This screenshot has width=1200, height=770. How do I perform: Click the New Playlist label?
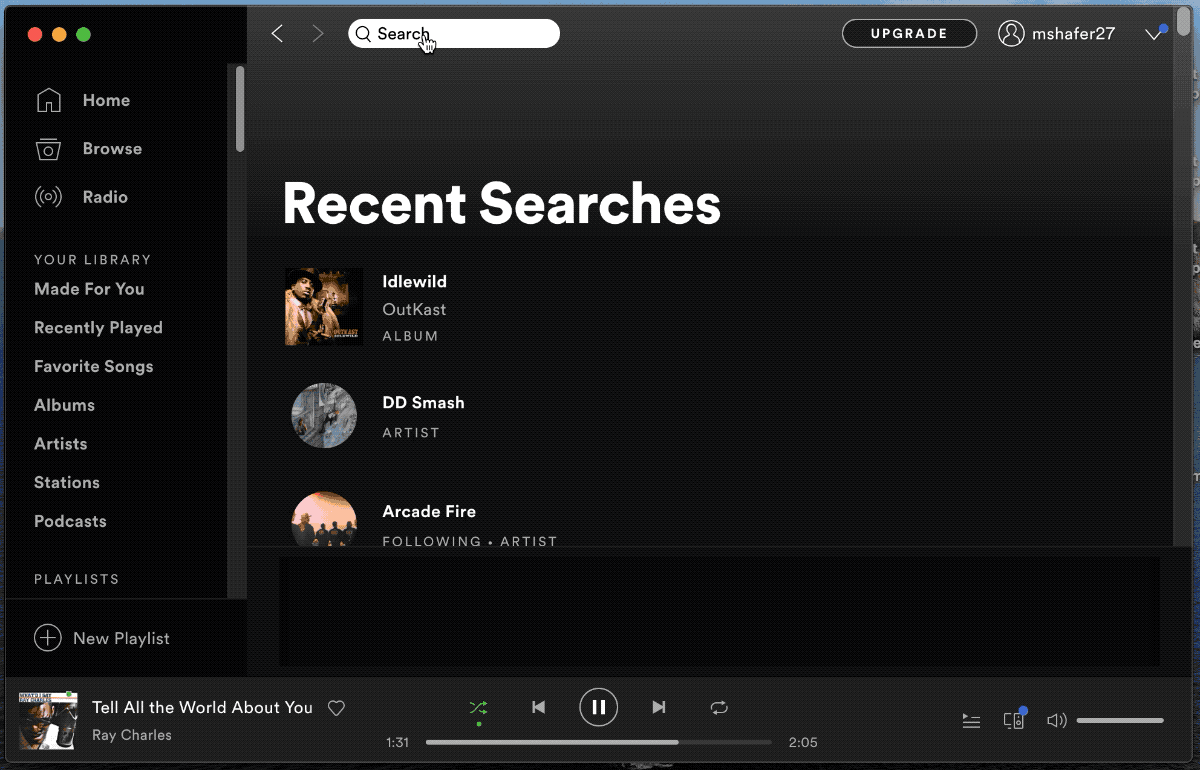pos(121,638)
